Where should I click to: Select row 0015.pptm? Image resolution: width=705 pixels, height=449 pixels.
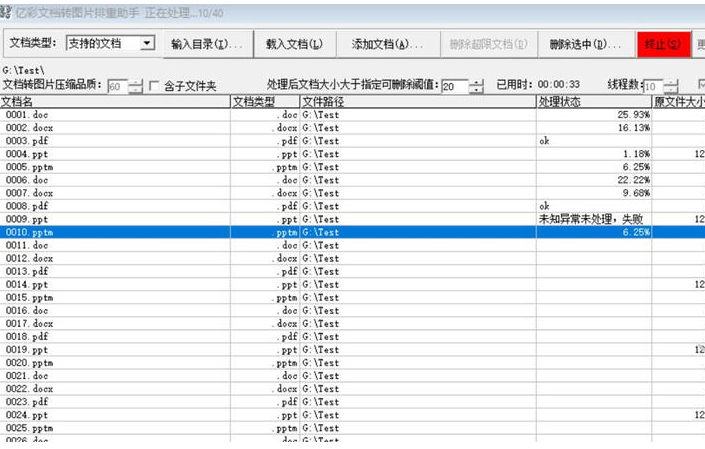pyautogui.click(x=352, y=298)
